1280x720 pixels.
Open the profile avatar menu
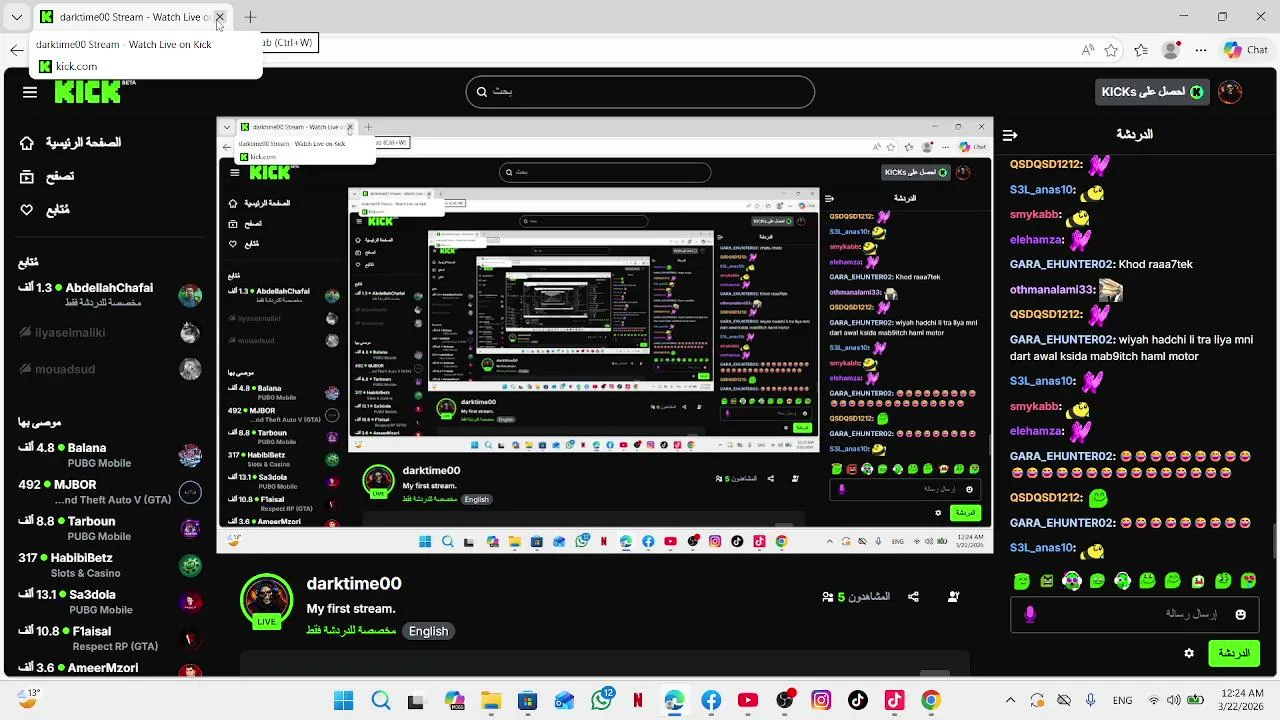tap(1230, 92)
